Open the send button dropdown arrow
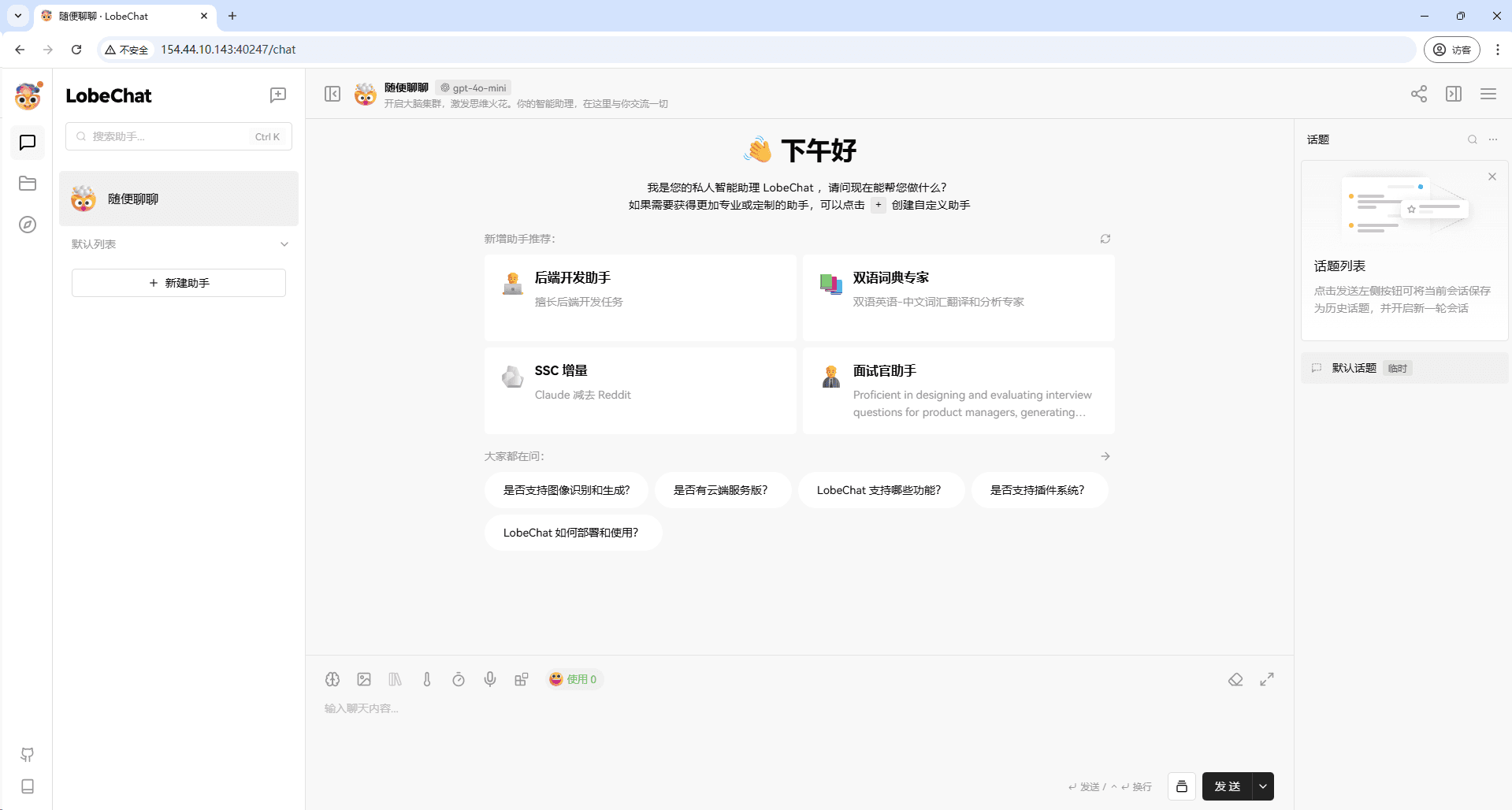Screen dimensions: 1512x810 pos(1263,786)
